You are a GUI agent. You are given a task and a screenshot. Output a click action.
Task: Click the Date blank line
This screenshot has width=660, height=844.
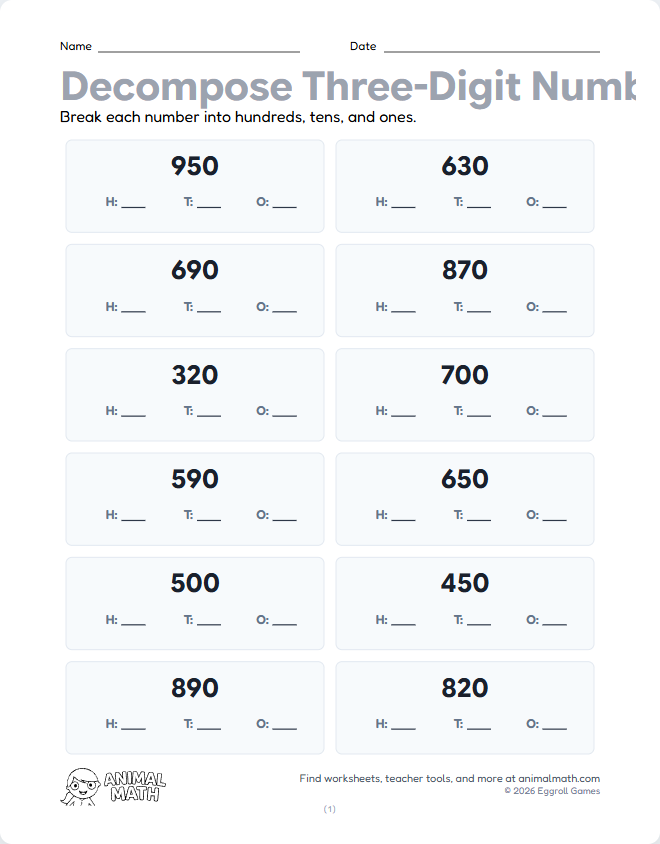tap(491, 47)
